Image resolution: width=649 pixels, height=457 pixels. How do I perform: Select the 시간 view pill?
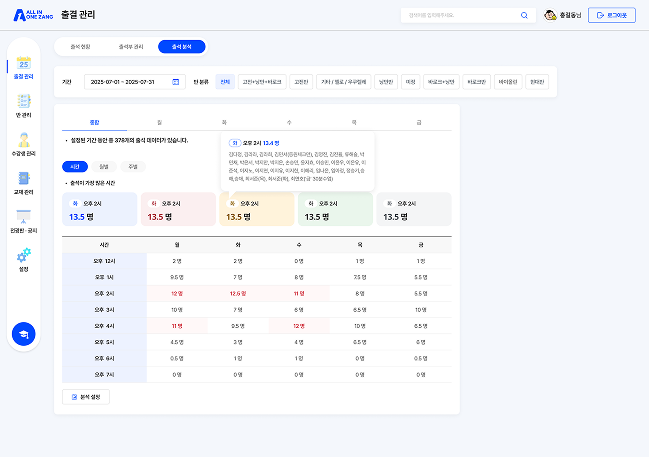pyautogui.click(x=75, y=166)
